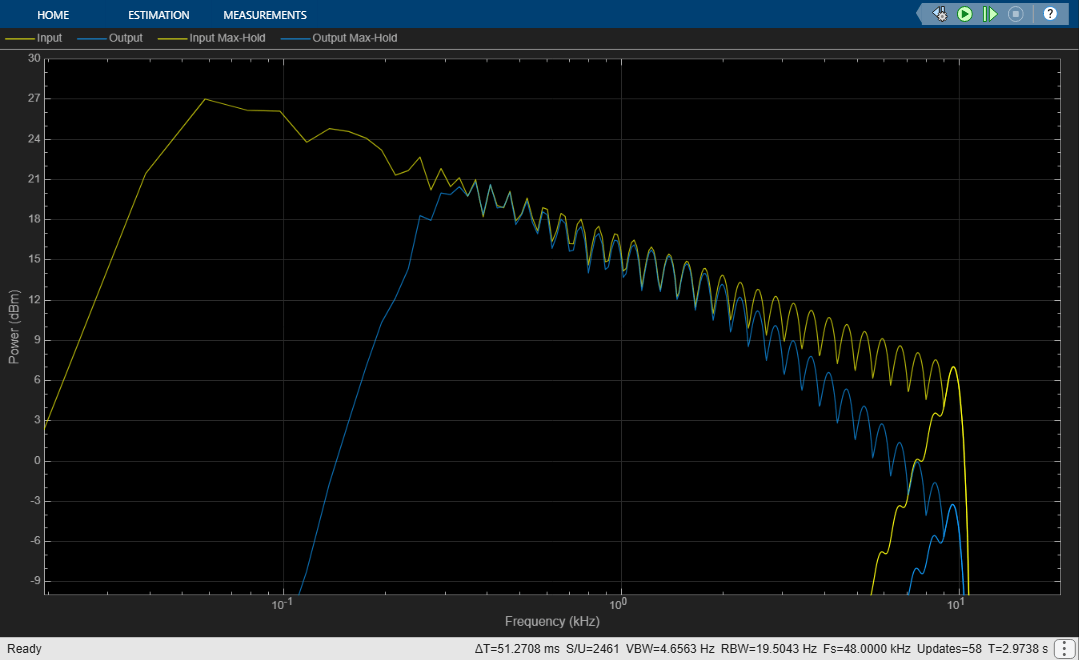This screenshot has height=660, width=1079.
Task: Click the greyed-out Stop button
Action: (1016, 14)
